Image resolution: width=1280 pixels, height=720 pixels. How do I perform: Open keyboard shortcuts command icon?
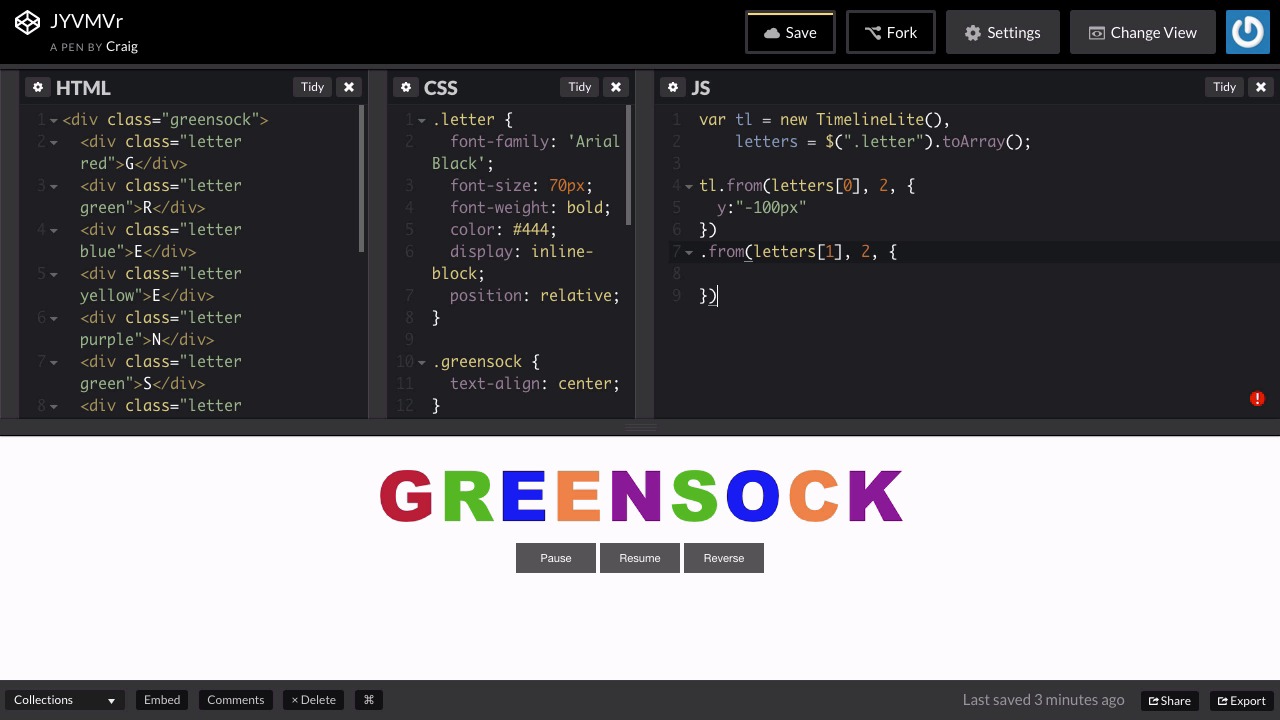368,700
